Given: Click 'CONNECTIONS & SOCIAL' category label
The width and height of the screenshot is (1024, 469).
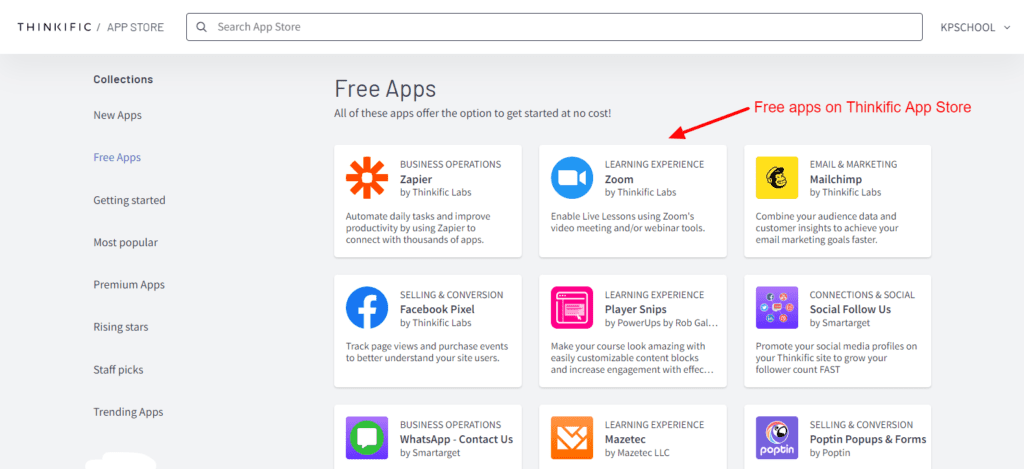Looking at the screenshot, I should [x=862, y=295].
